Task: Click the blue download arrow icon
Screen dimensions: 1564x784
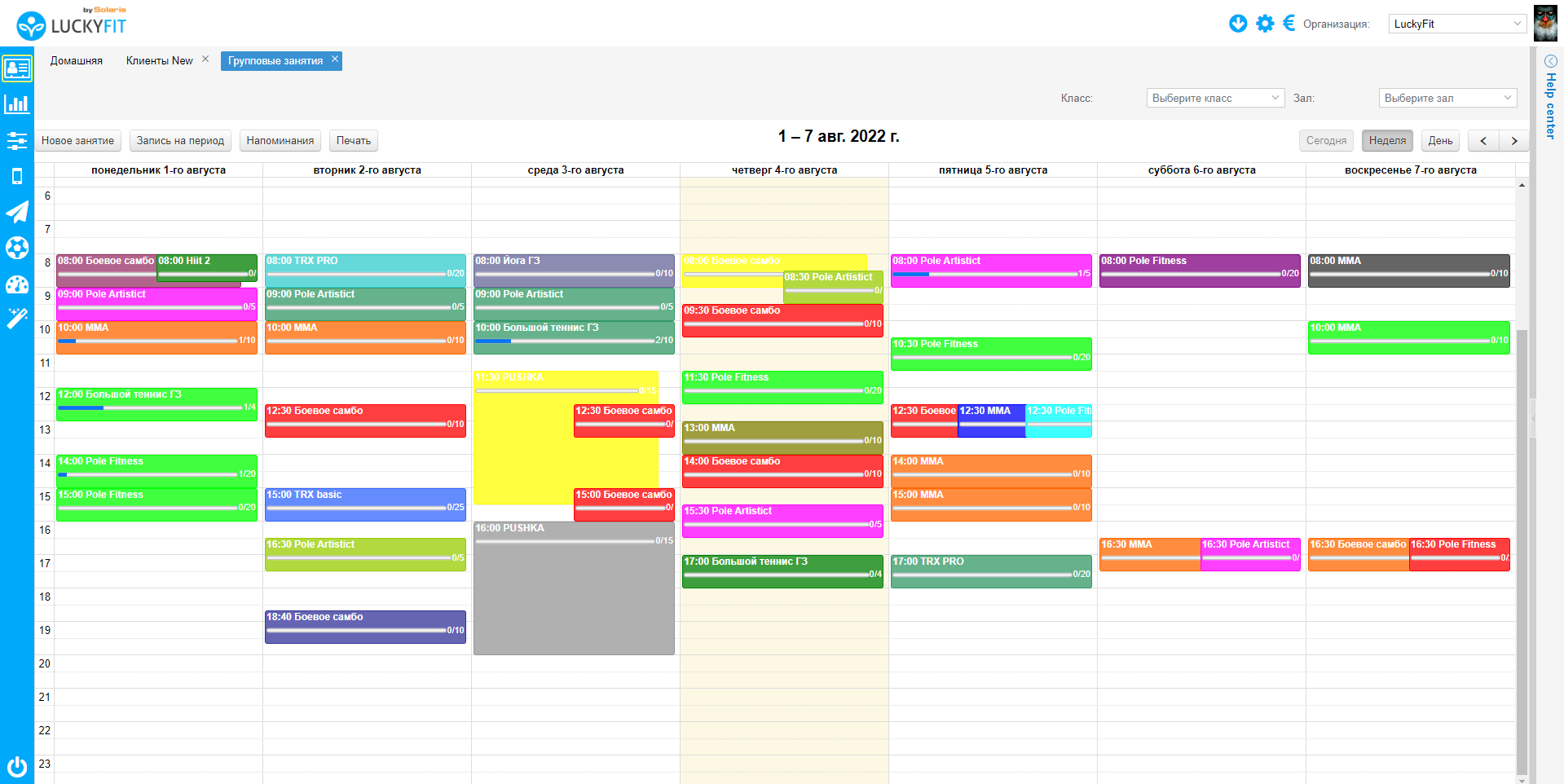Action: click(x=1238, y=24)
